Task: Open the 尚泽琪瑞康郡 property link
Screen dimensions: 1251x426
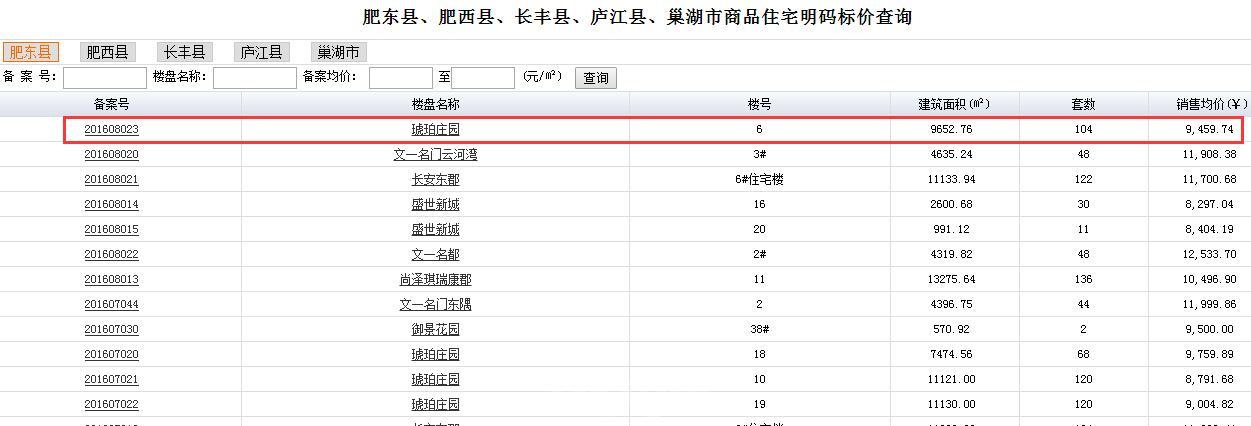Action: pos(435,280)
